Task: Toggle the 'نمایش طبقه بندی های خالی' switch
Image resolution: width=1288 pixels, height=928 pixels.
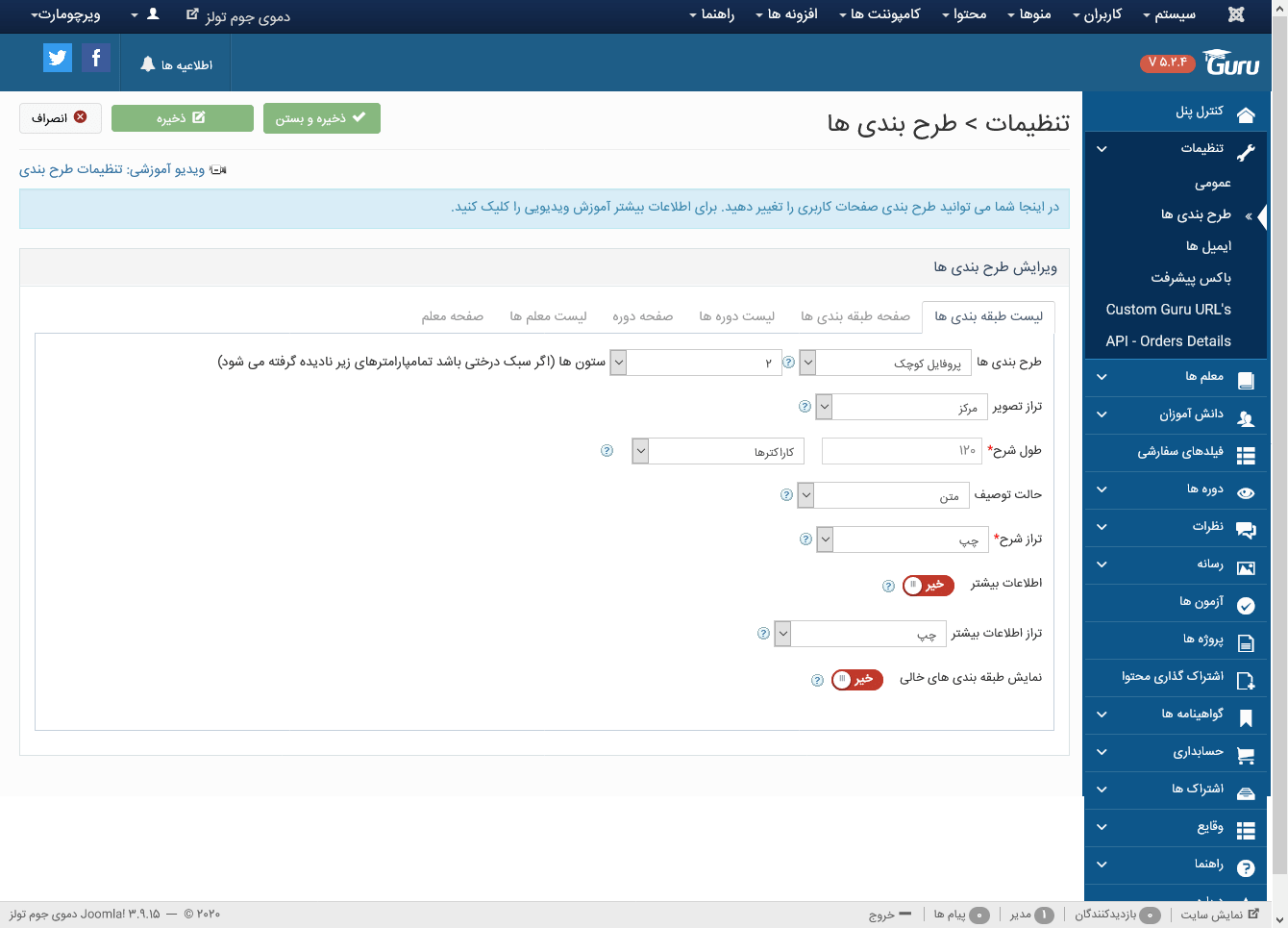Action: tap(856, 679)
